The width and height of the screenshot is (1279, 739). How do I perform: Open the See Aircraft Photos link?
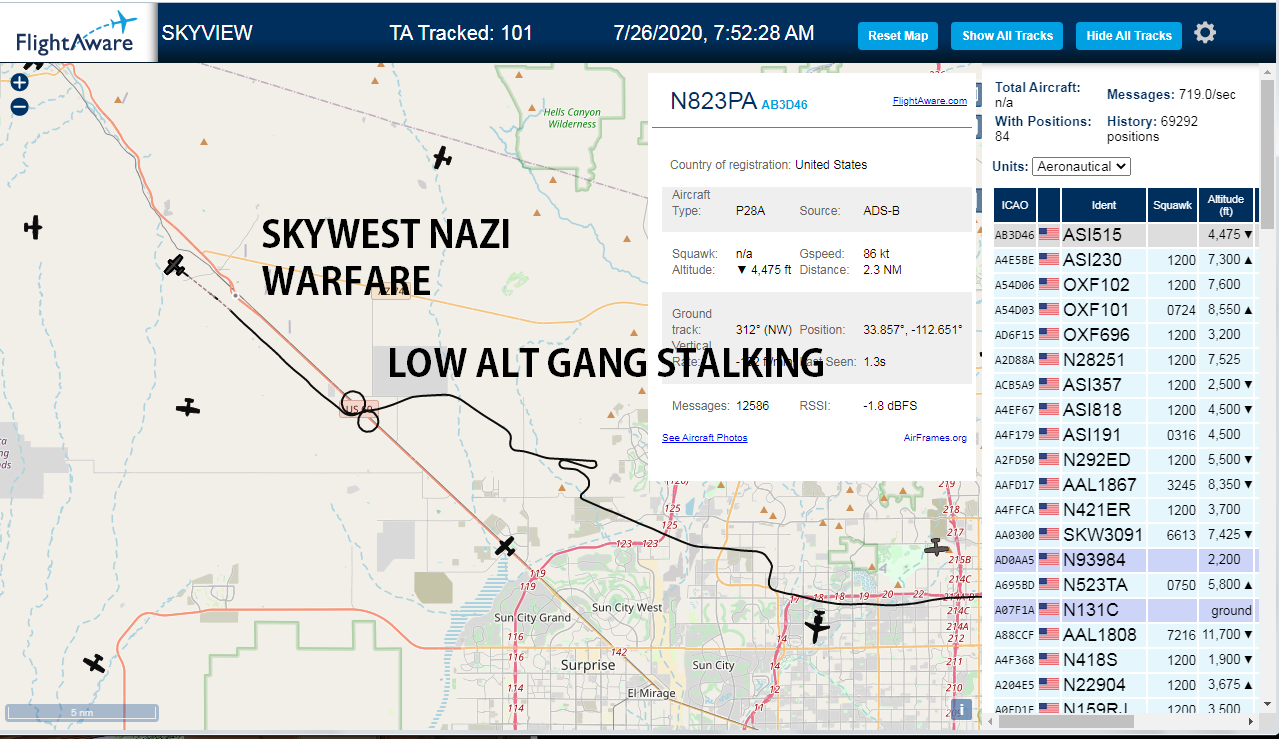pyautogui.click(x=705, y=438)
